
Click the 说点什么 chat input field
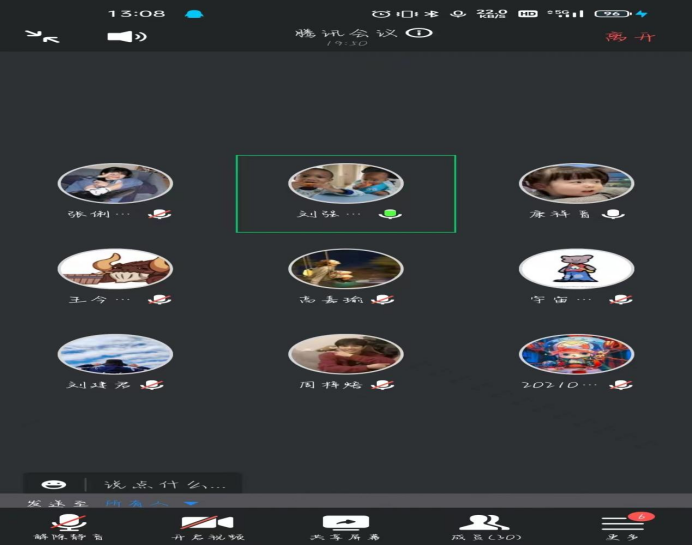tap(160, 485)
